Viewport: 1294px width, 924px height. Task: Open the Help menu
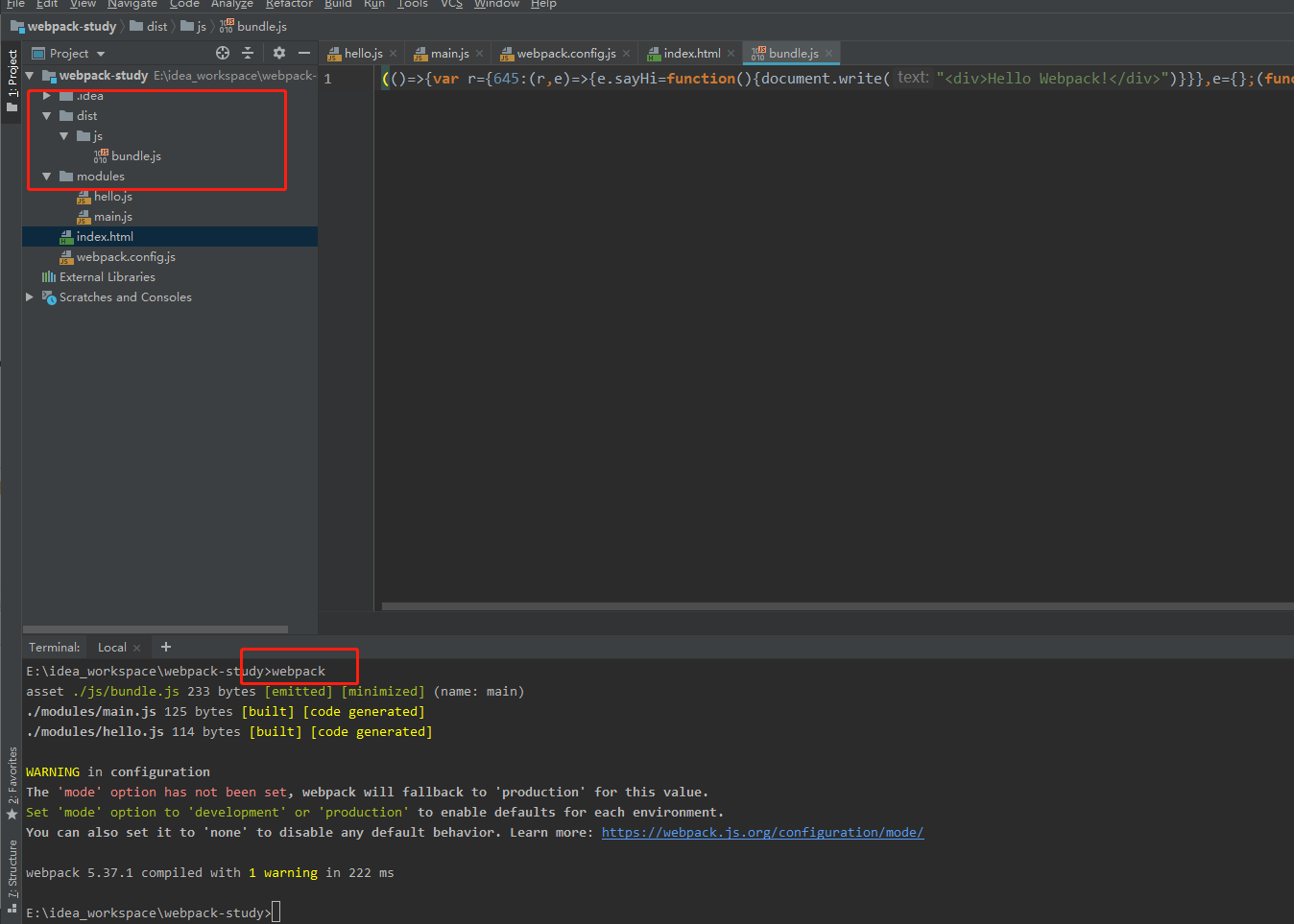tap(543, 4)
